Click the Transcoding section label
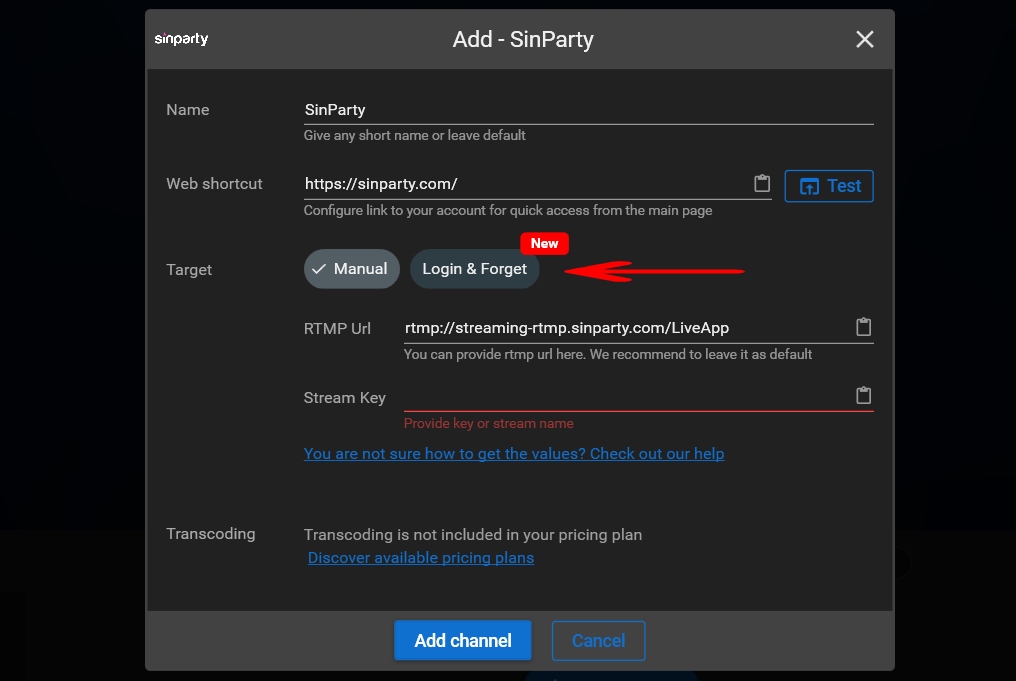The image size is (1016, 681). coord(211,534)
